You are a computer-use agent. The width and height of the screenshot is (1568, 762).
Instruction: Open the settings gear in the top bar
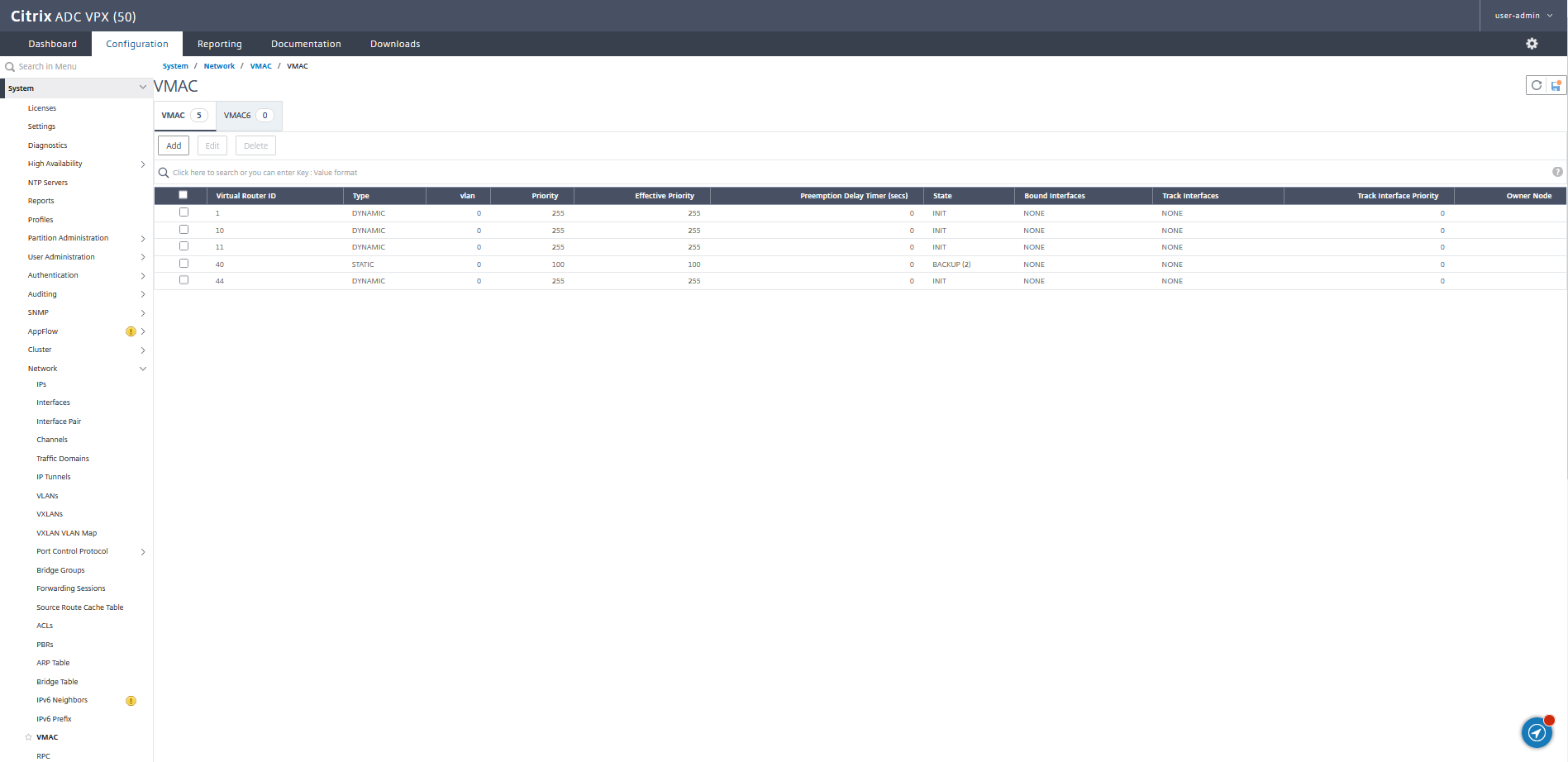pyautogui.click(x=1532, y=44)
